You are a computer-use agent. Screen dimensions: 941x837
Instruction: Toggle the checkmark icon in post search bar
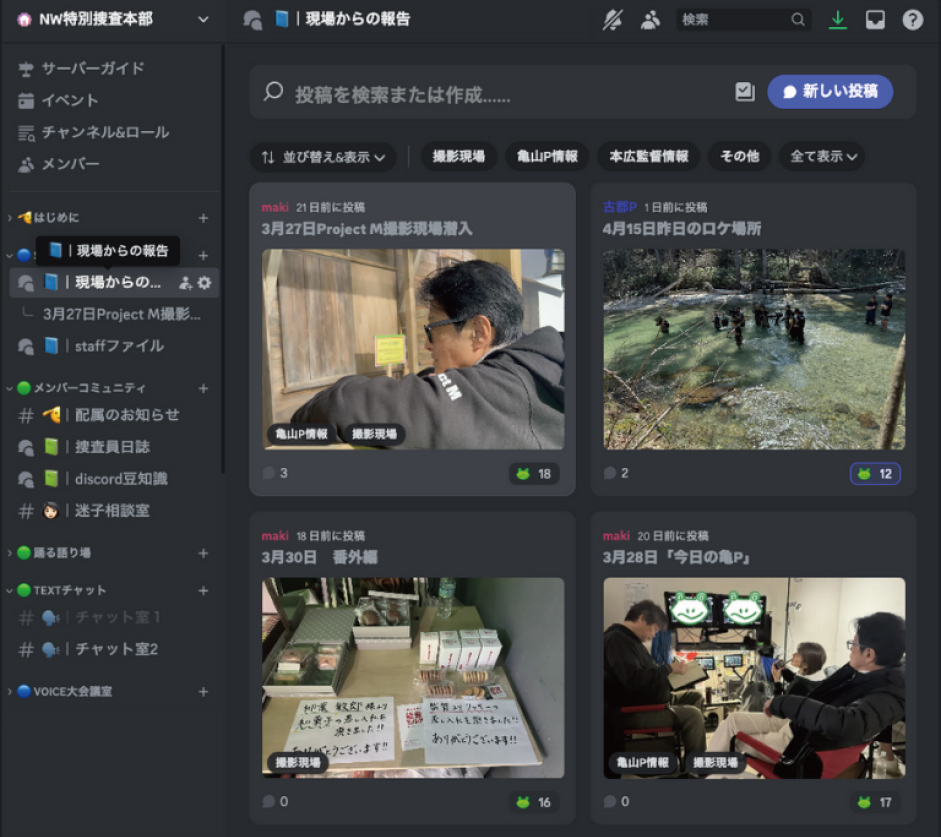[x=744, y=92]
